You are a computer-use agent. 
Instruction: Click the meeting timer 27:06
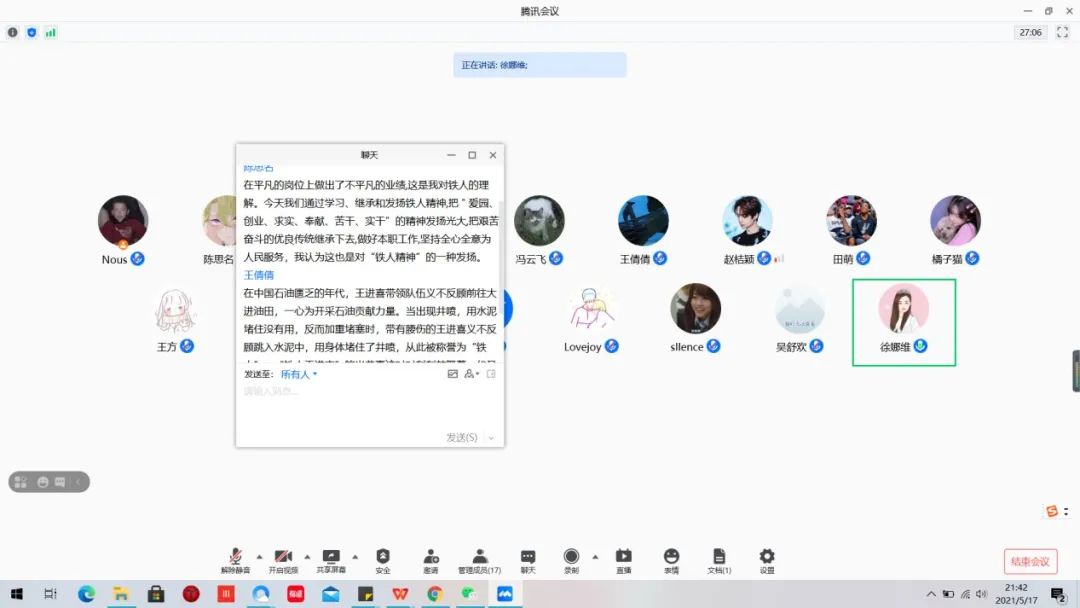click(x=1030, y=32)
